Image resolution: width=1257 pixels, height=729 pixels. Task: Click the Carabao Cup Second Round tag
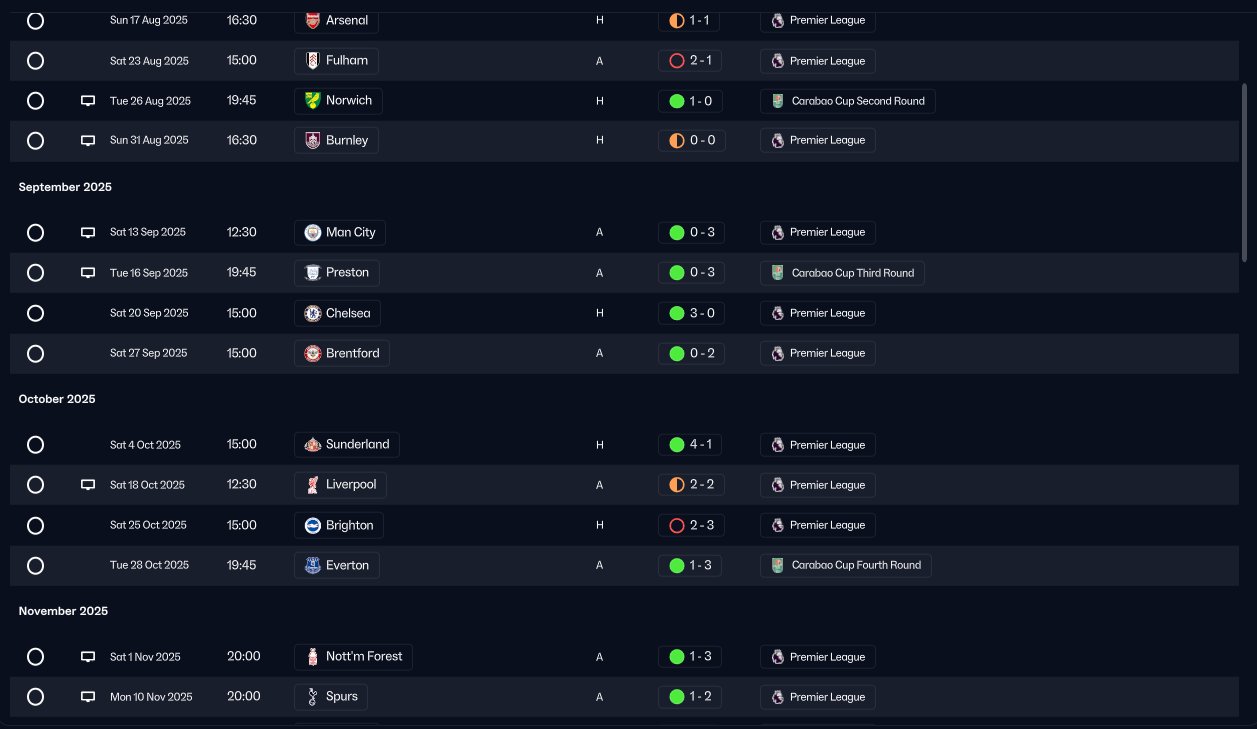point(847,101)
